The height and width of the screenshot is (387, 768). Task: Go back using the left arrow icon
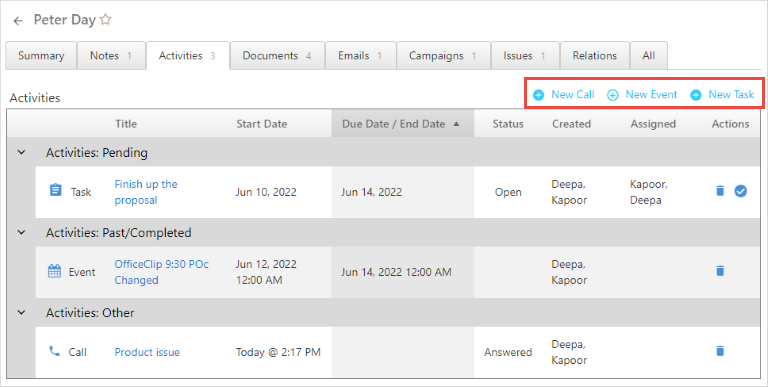coord(18,21)
